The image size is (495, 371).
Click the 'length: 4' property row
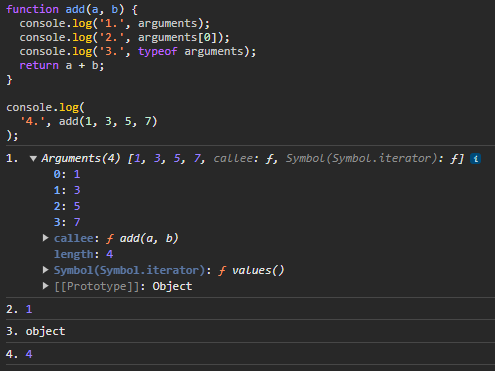(x=83, y=254)
